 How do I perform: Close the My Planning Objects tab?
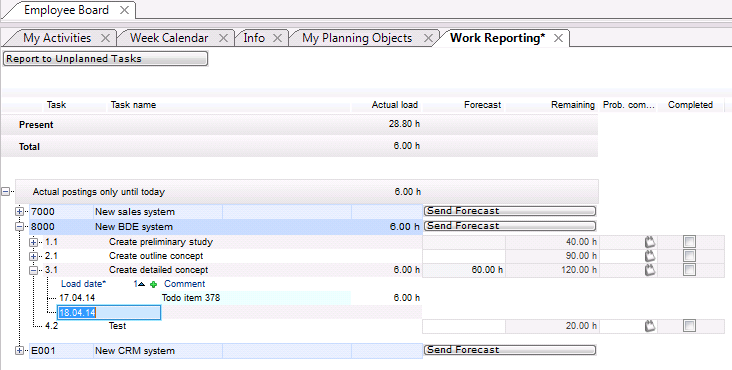[428, 38]
